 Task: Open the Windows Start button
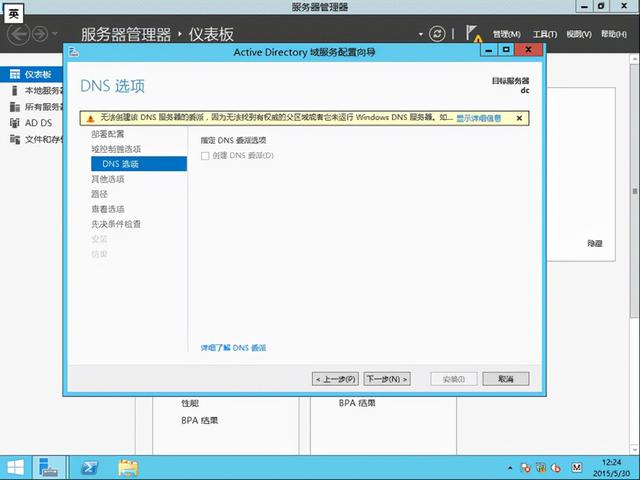pos(15,468)
